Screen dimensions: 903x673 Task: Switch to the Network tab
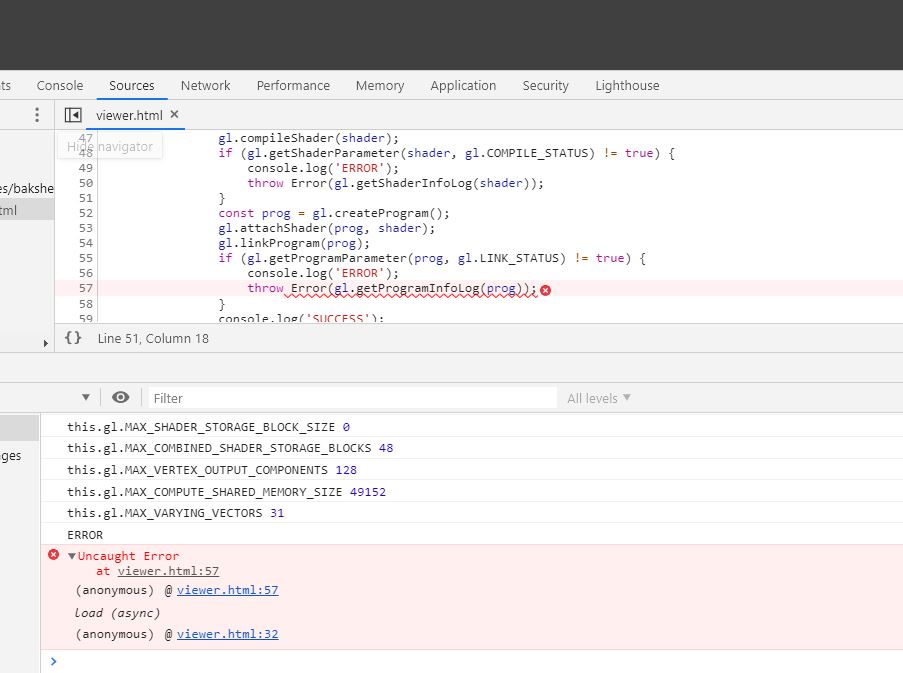(205, 86)
